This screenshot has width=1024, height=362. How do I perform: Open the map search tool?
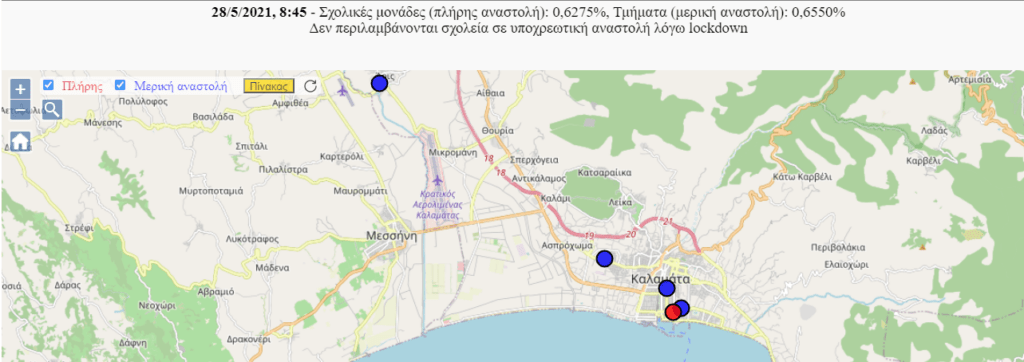tap(52, 109)
